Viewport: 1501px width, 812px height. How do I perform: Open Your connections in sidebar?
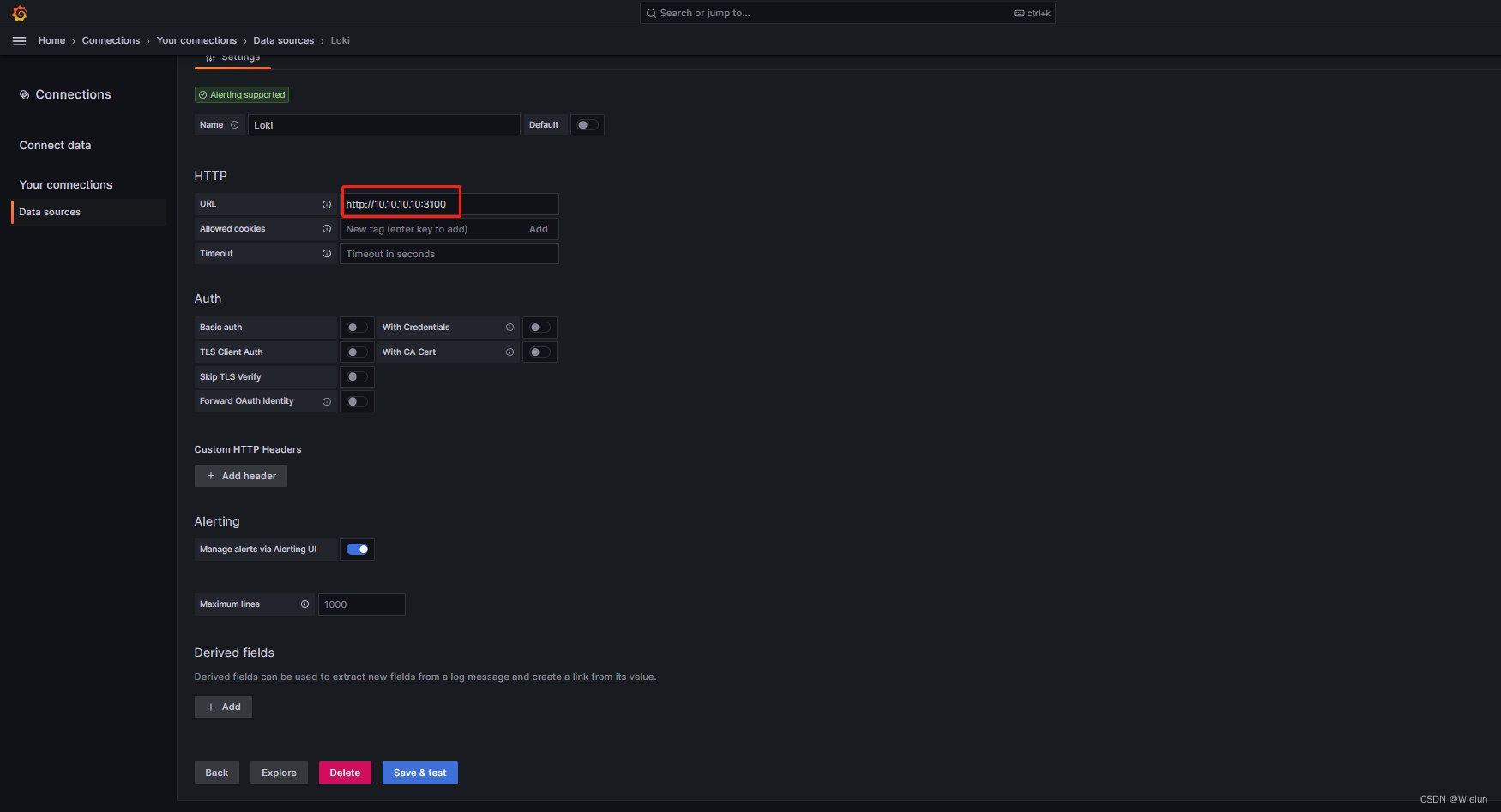pos(65,185)
